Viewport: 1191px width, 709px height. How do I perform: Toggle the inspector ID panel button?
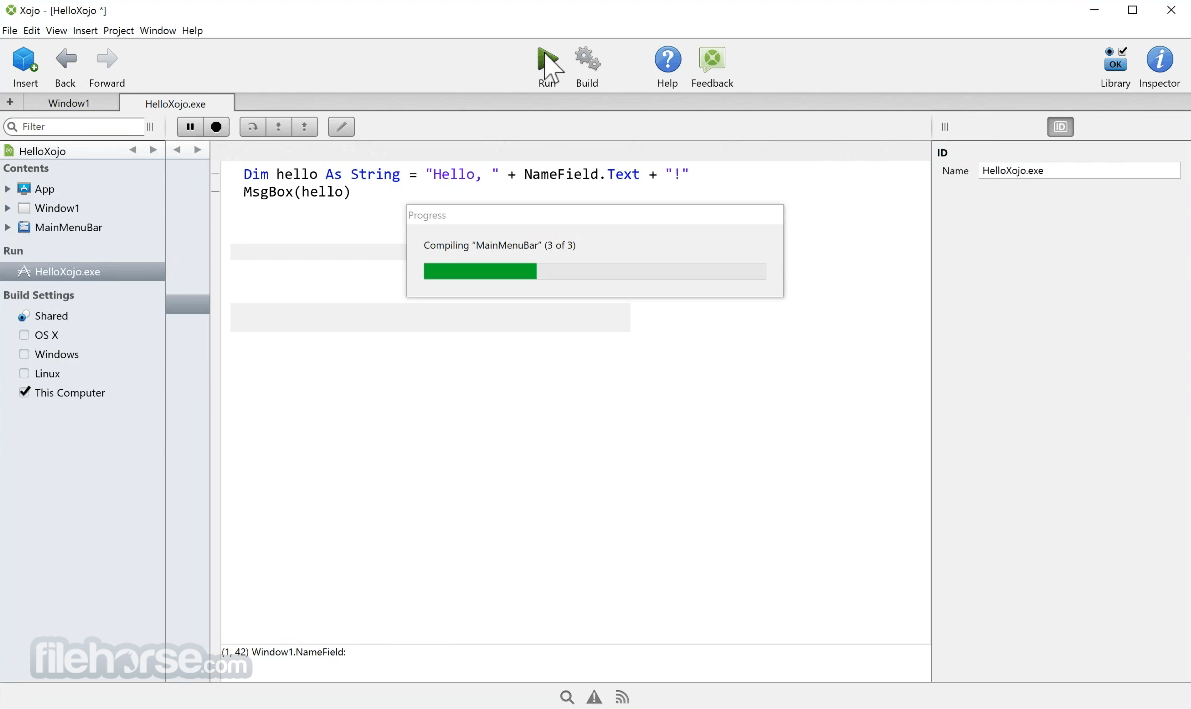[x=1060, y=127]
